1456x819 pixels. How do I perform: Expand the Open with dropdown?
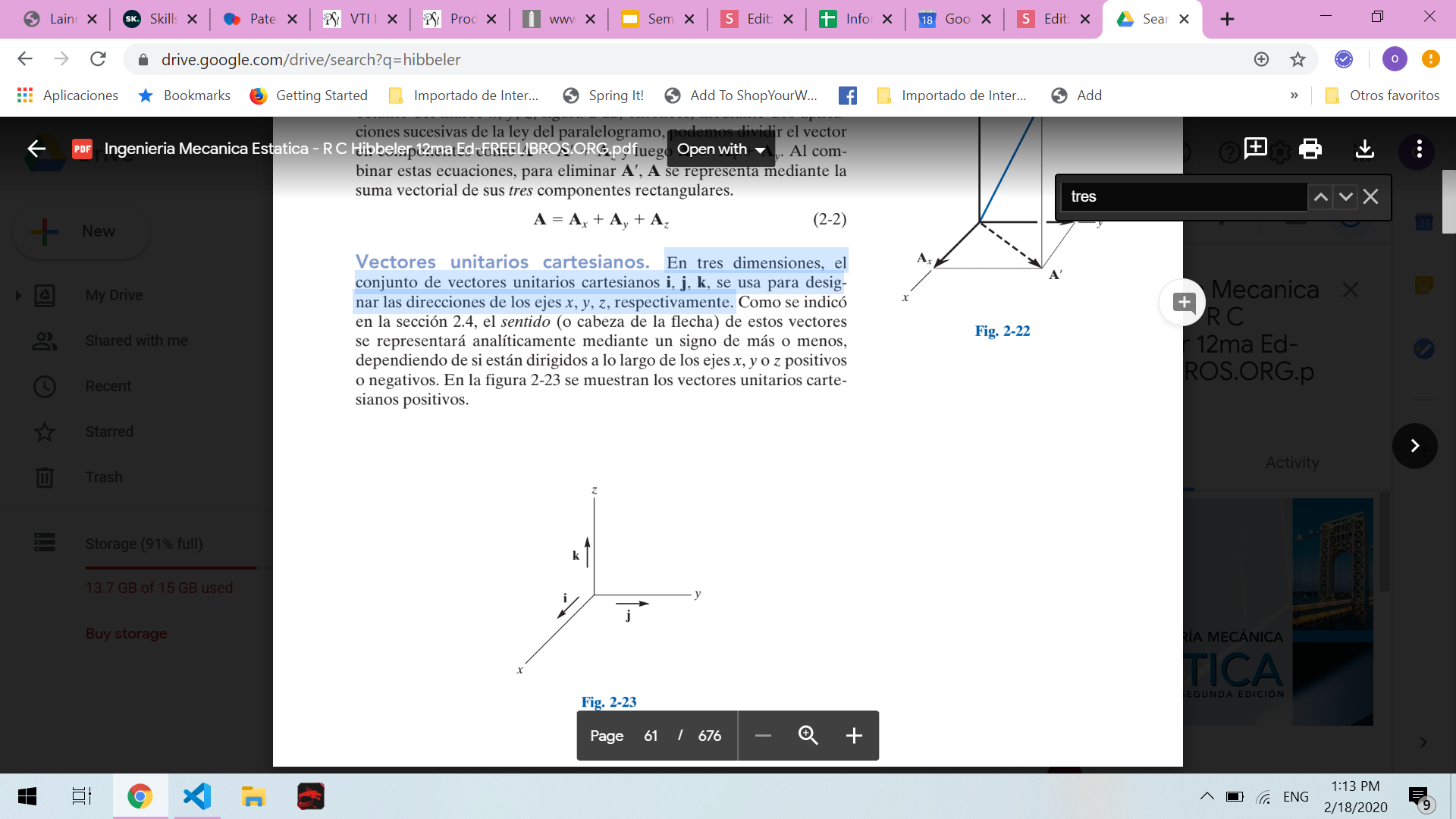point(721,149)
